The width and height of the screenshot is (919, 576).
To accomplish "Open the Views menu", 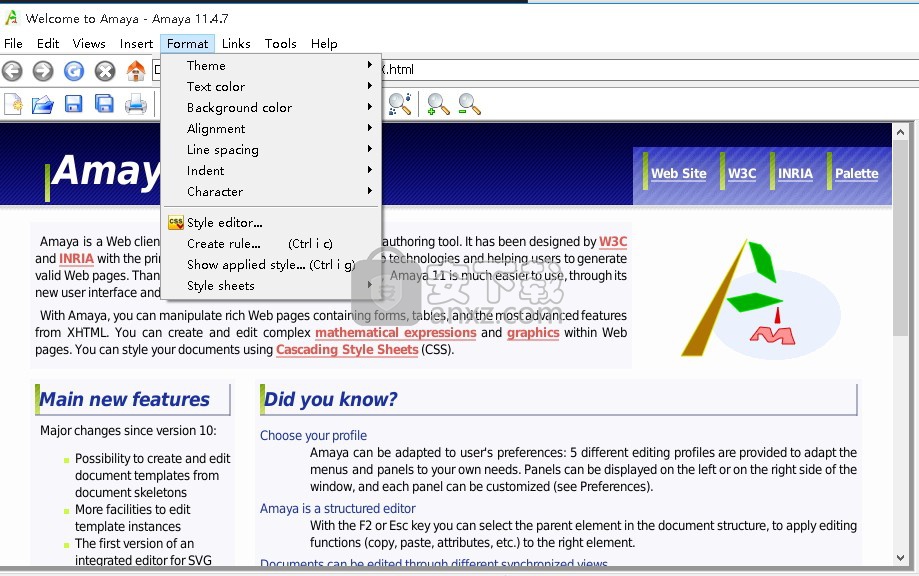I will (89, 43).
